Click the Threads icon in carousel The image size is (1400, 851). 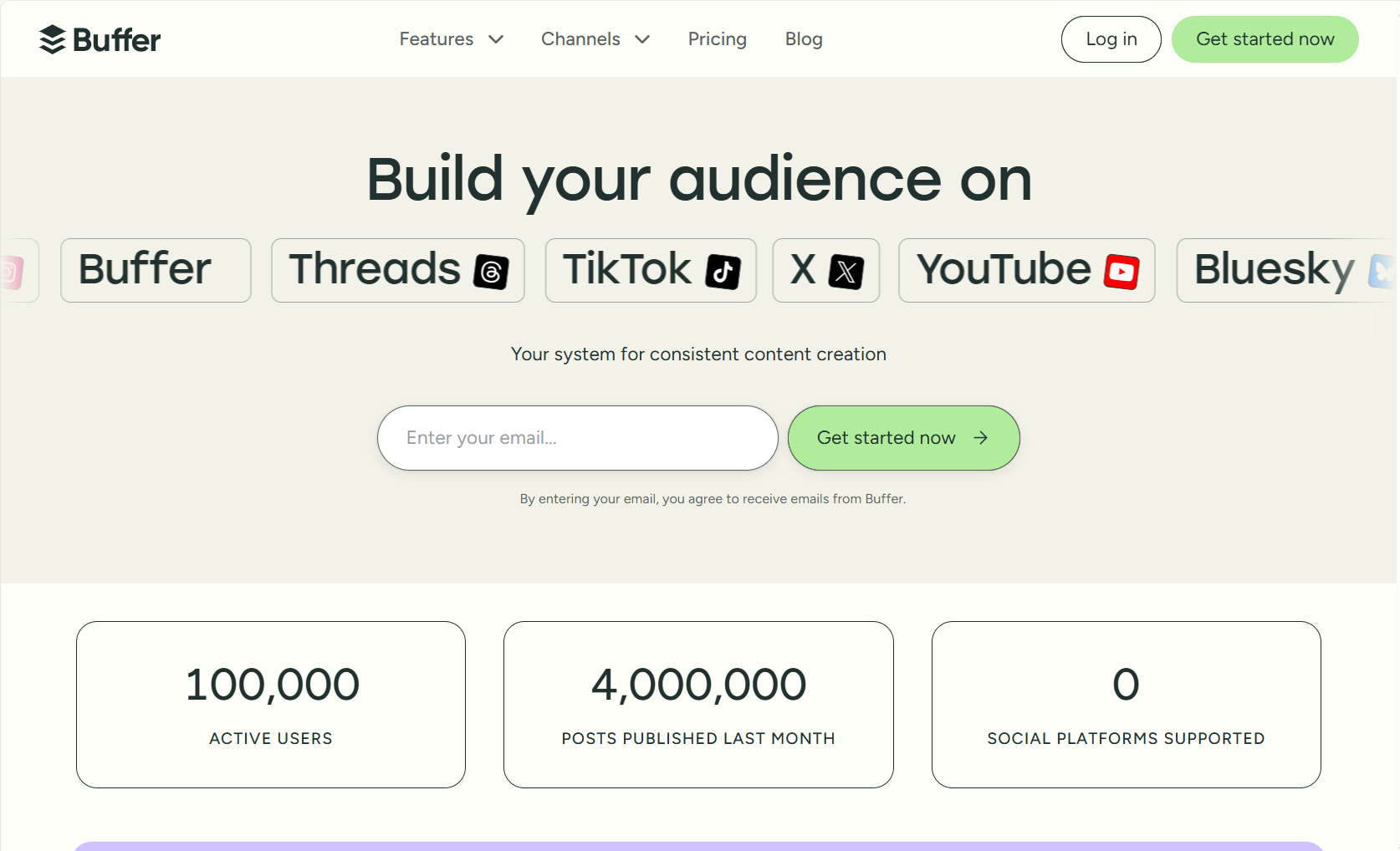[x=491, y=272]
